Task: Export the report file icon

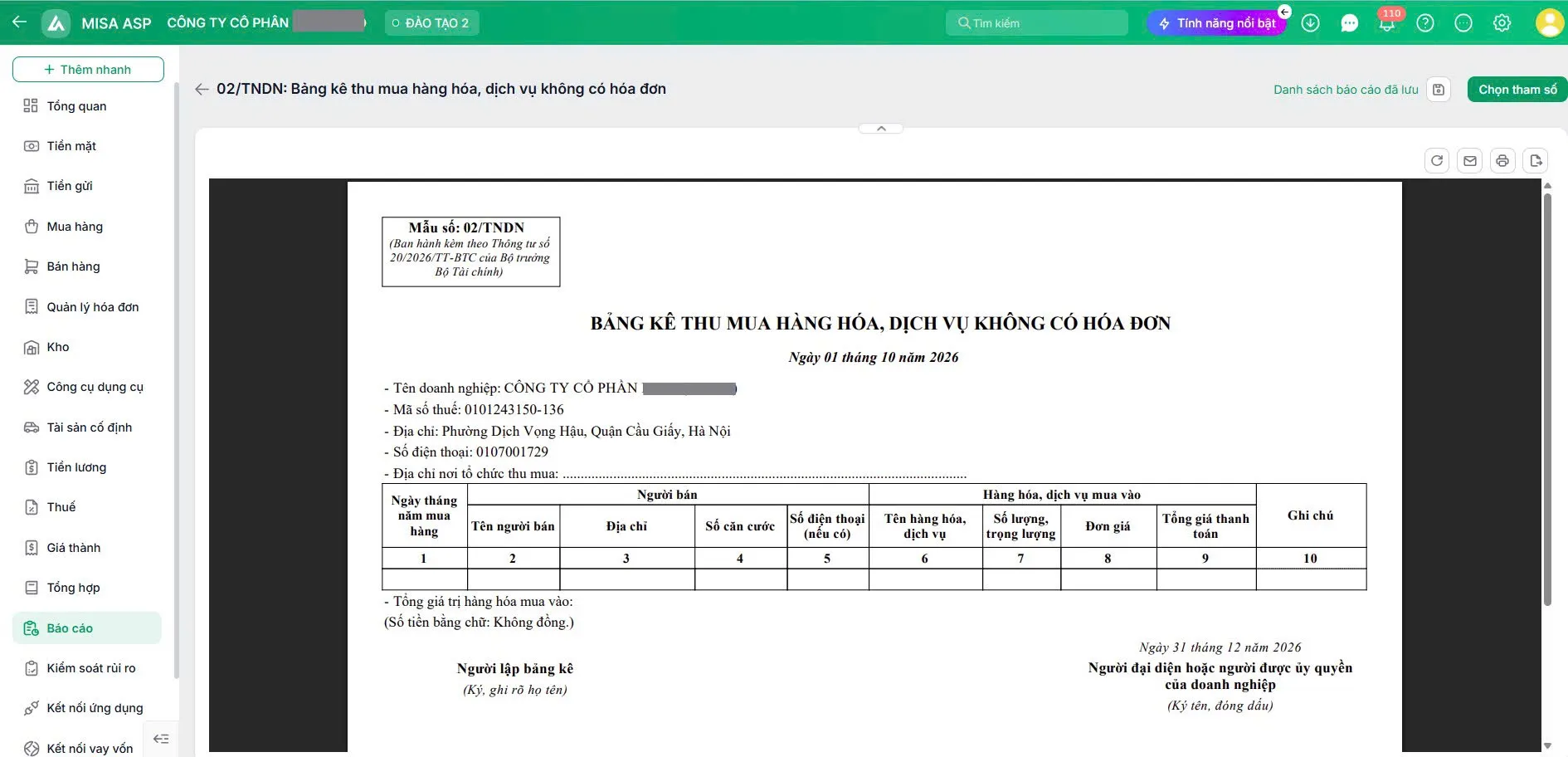Action: [1536, 161]
